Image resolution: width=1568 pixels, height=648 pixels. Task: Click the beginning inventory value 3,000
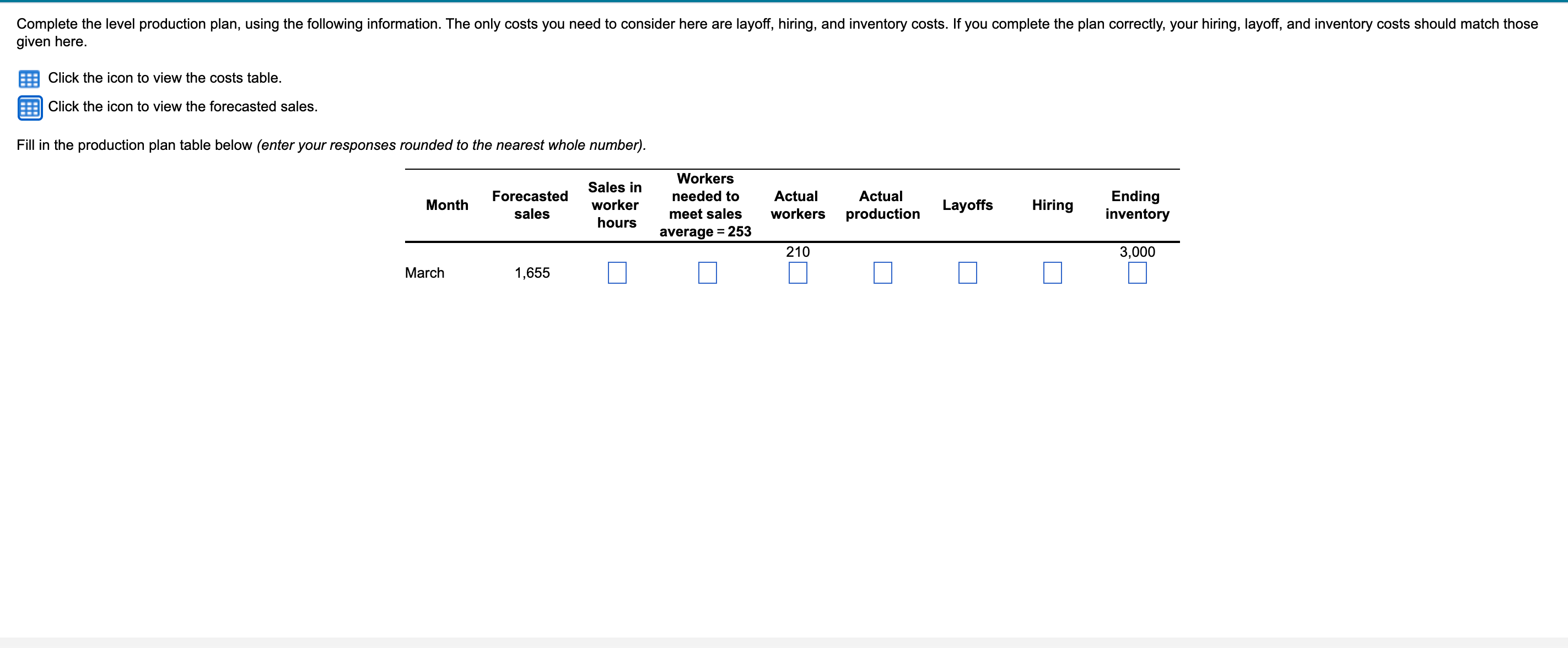click(x=1137, y=251)
